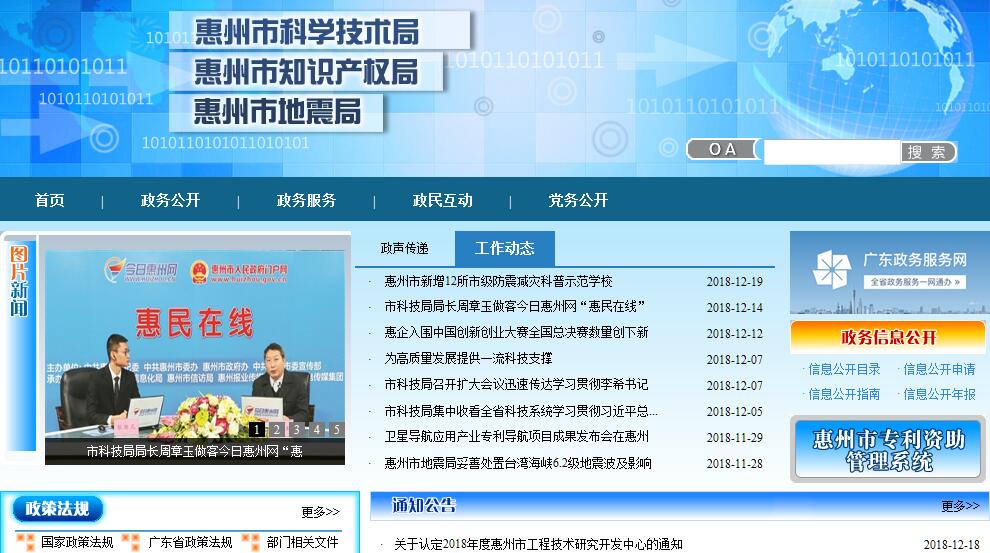Viewport: 990px width, 553px height.
Task: Switch to the 政声传递 tab
Action: tap(405, 249)
